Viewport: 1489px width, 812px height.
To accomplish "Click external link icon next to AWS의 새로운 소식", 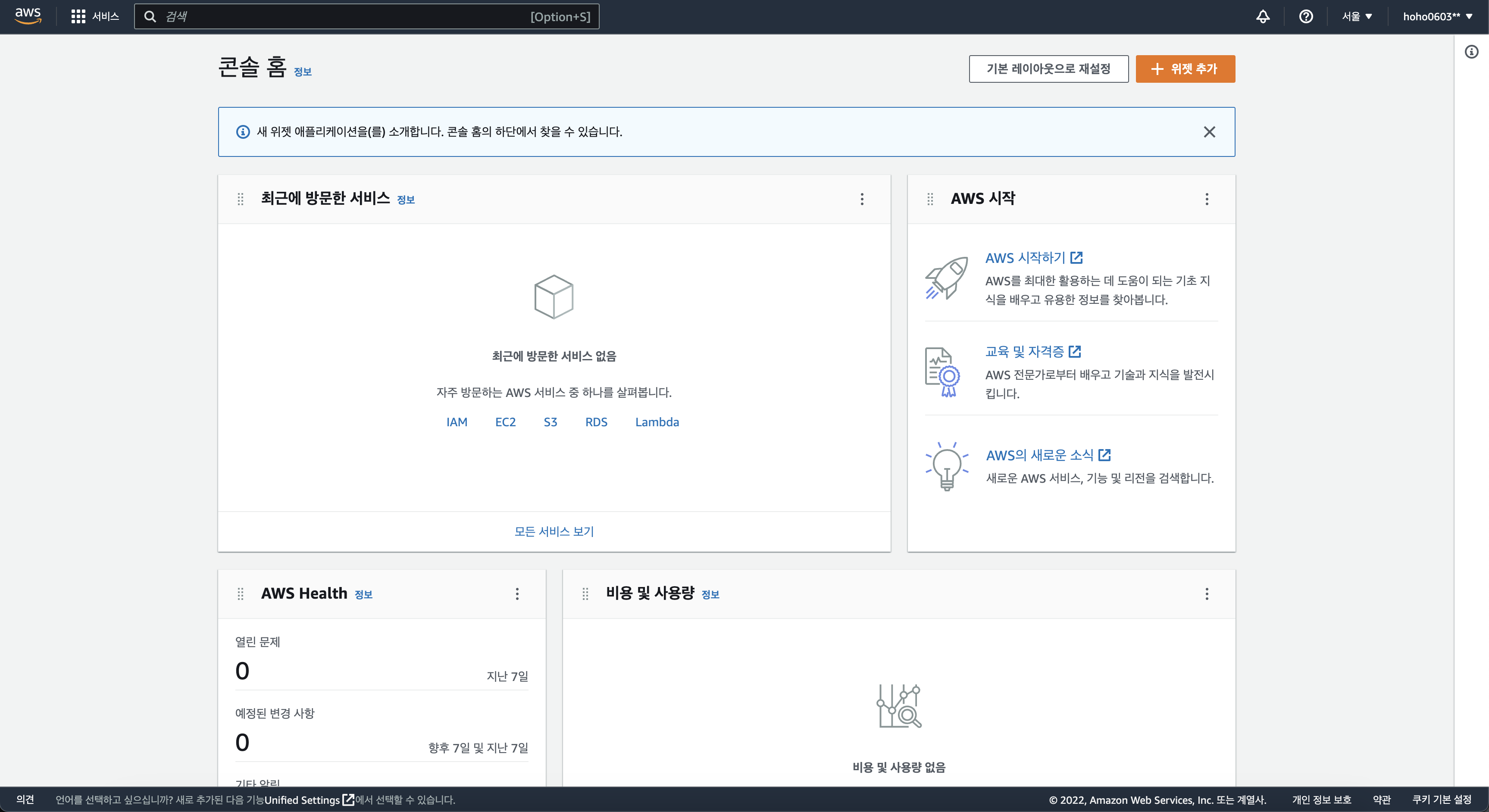I will (1104, 455).
